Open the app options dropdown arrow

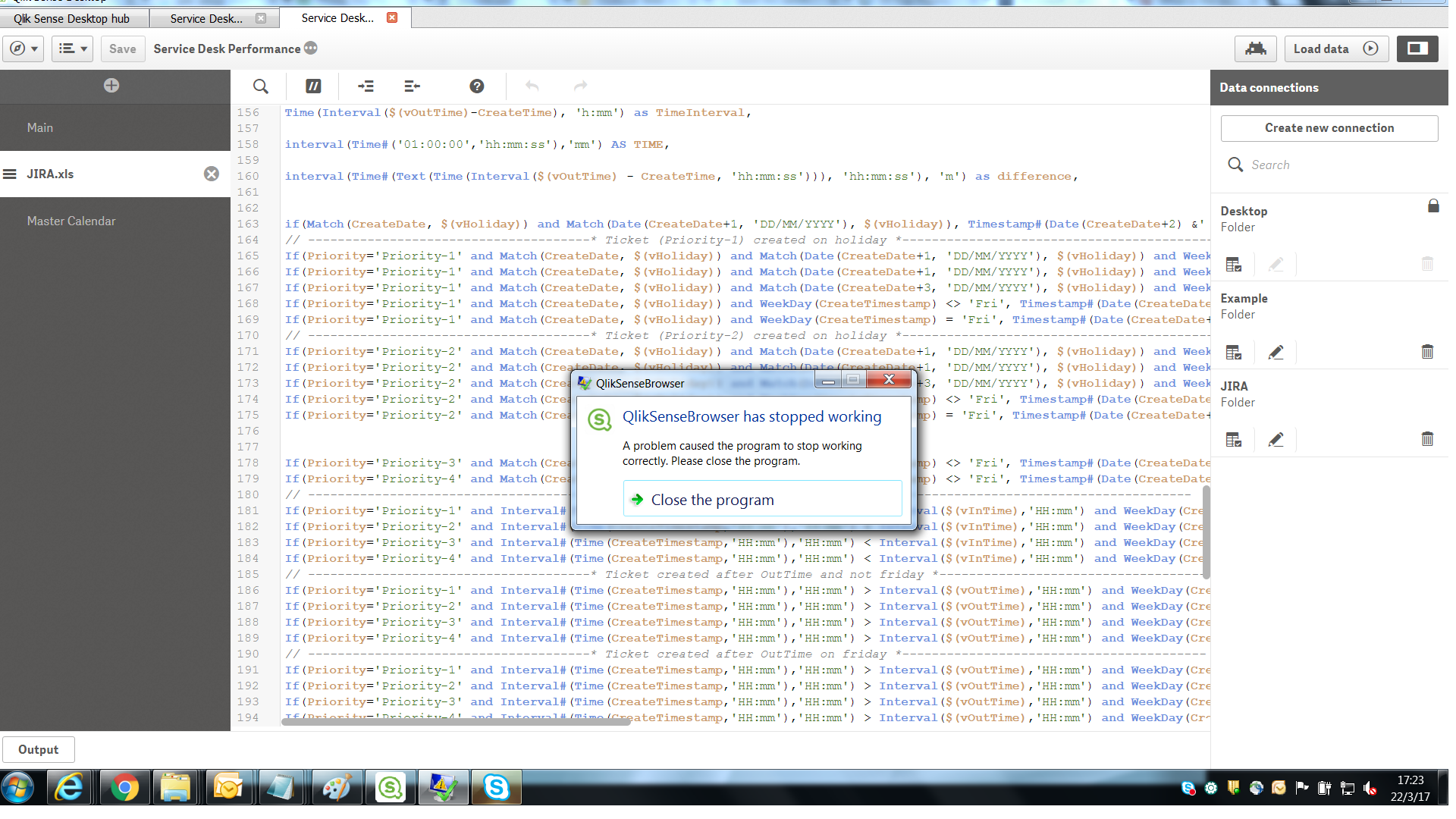tap(34, 49)
